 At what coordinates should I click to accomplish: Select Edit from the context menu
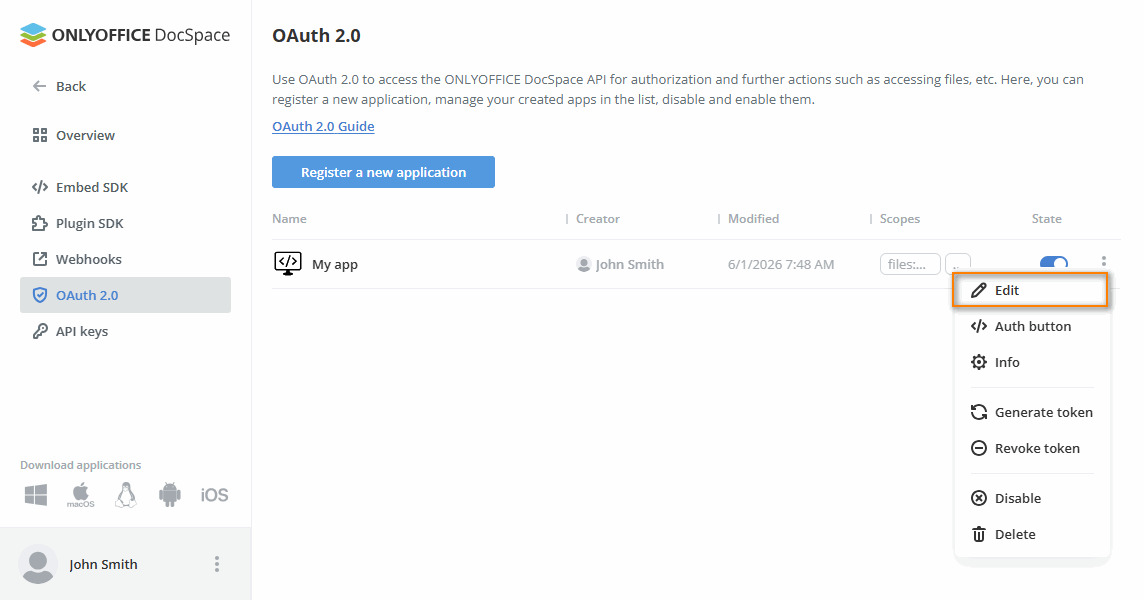click(x=1031, y=291)
